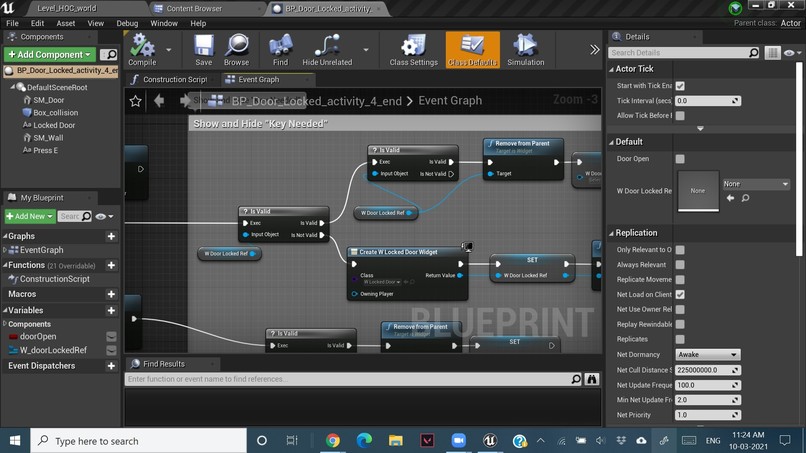This screenshot has width=806, height=453.
Task: Browse to W Door Locked Ref asset magnifier
Action: (x=745, y=198)
